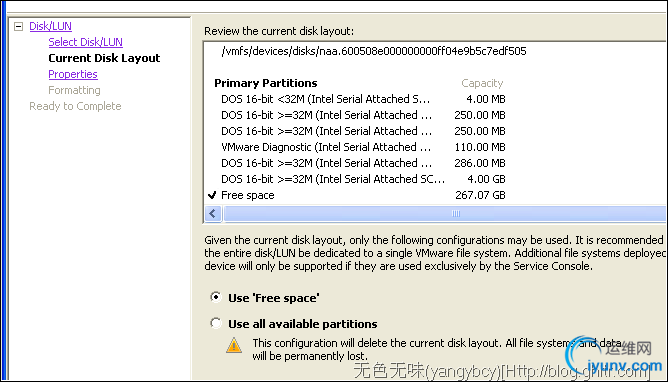Select the Use 'Free space' radio button

[x=216, y=297]
